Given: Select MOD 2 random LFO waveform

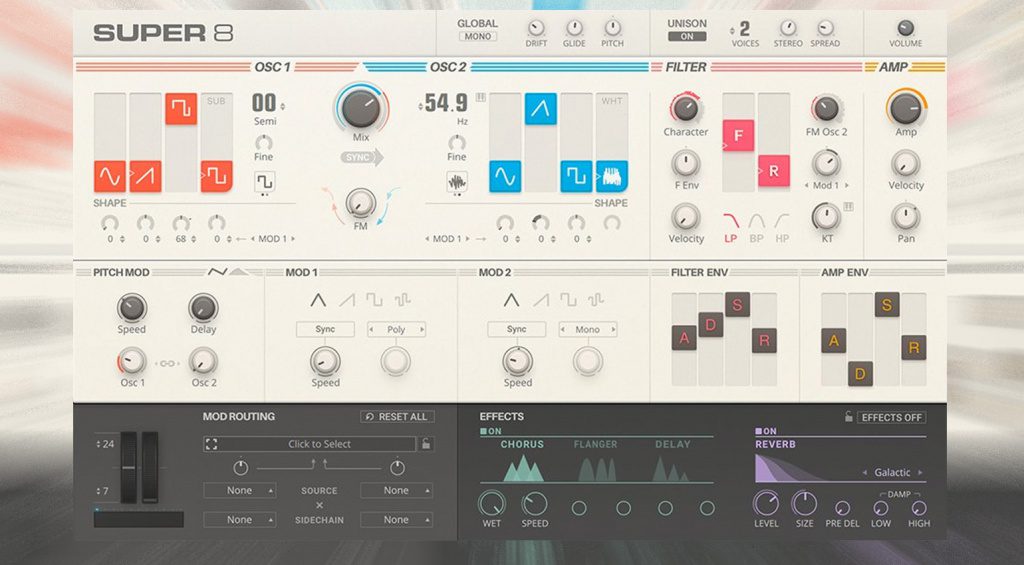Looking at the screenshot, I should pyautogui.click(x=596, y=300).
